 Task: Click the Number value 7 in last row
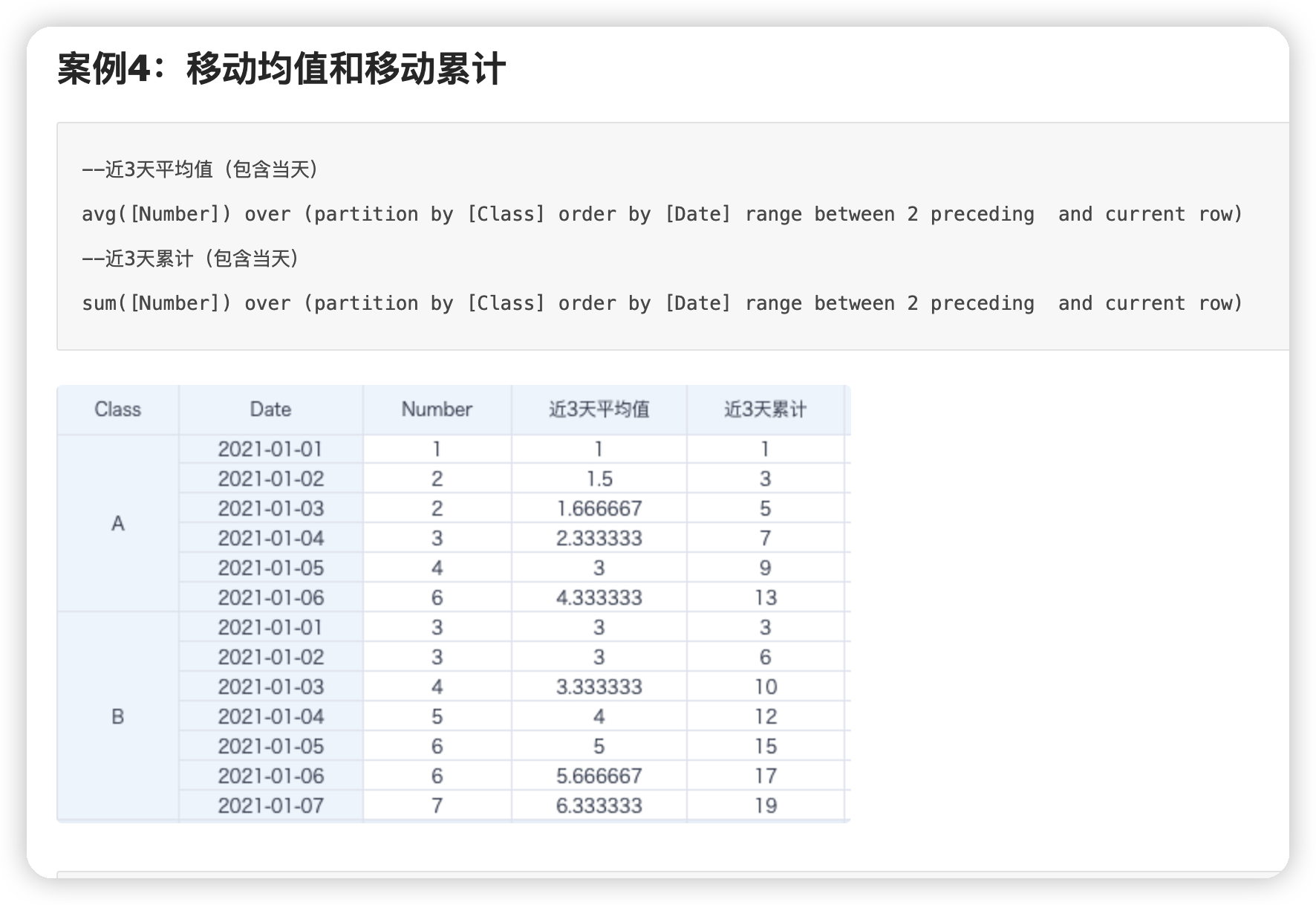pos(437,805)
